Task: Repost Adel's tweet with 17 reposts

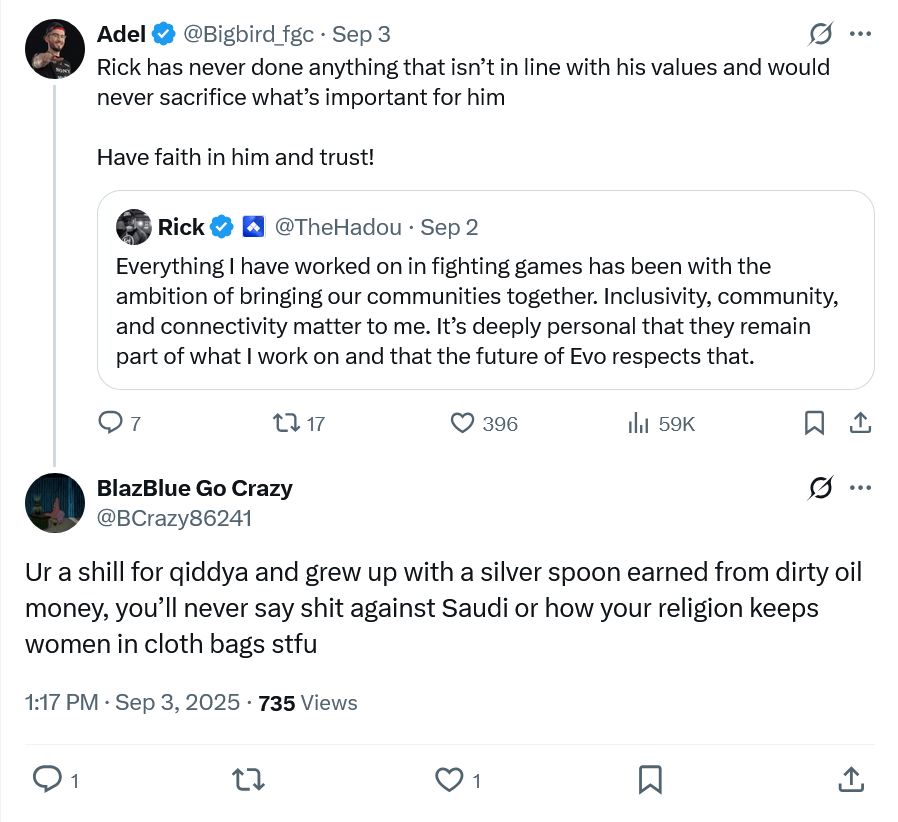Action: pyautogui.click(x=285, y=423)
